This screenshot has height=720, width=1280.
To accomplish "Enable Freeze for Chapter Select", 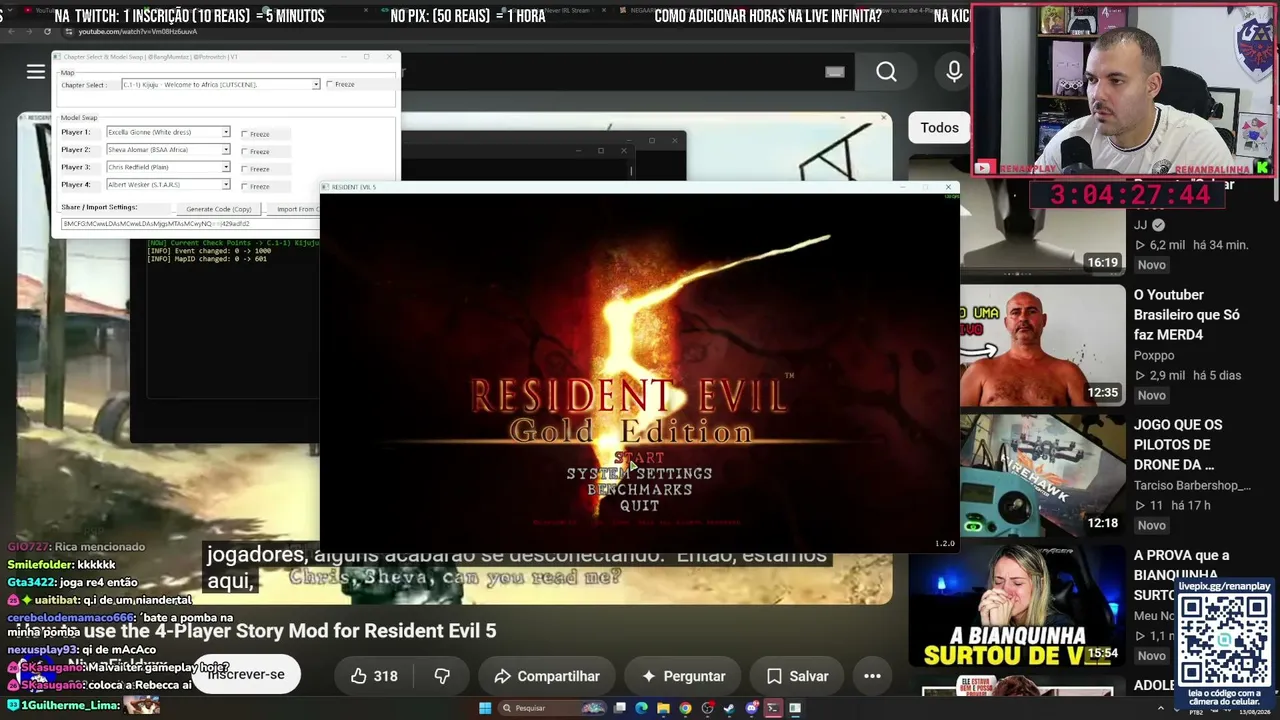I will (330, 84).
